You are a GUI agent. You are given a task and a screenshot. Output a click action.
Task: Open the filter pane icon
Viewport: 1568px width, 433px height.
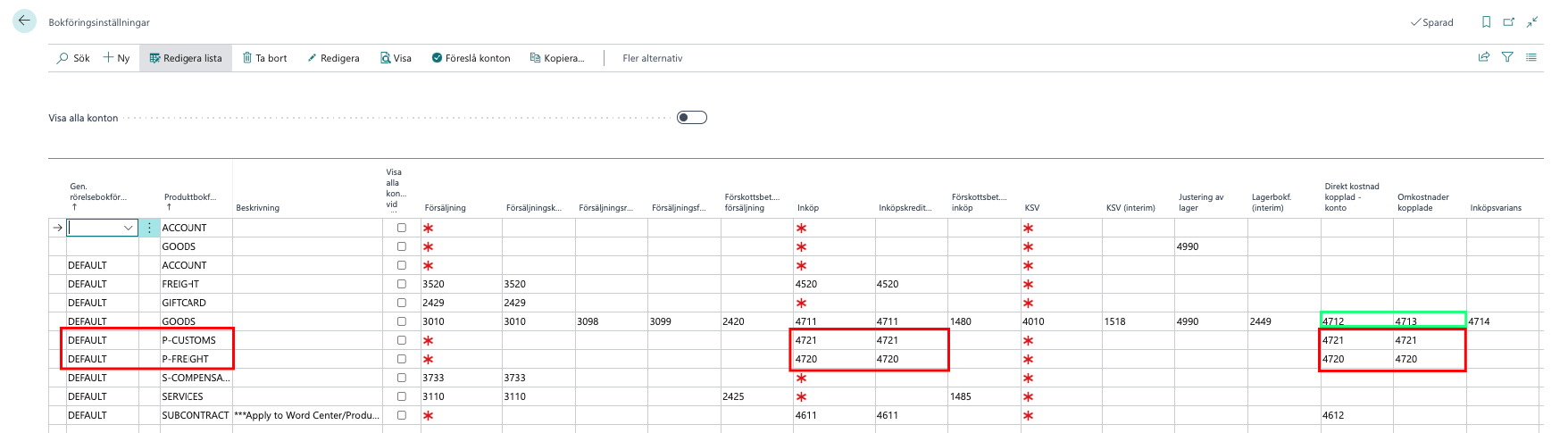tap(1507, 57)
